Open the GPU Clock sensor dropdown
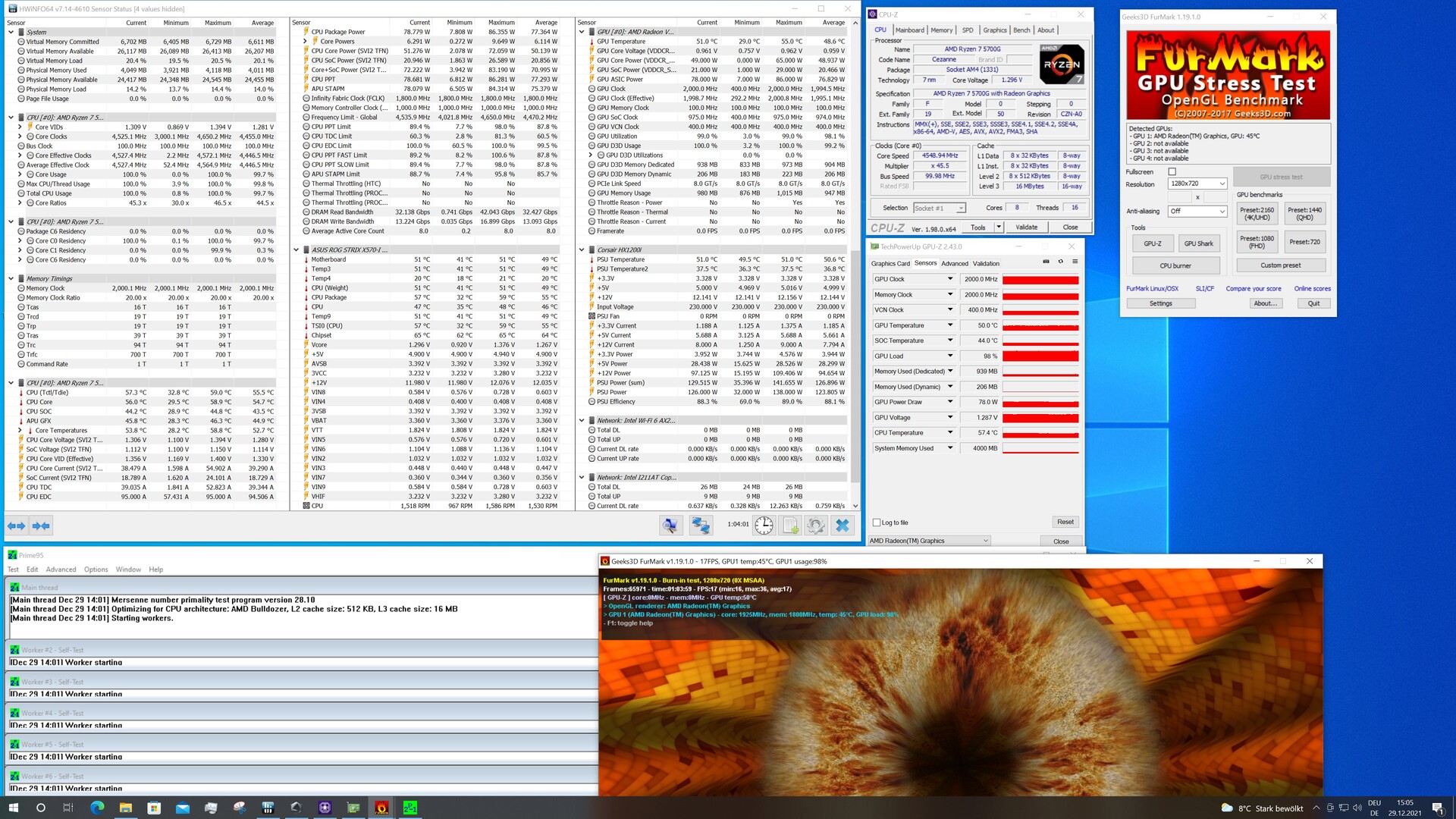Viewport: 1456px width, 819px height. tap(949, 279)
